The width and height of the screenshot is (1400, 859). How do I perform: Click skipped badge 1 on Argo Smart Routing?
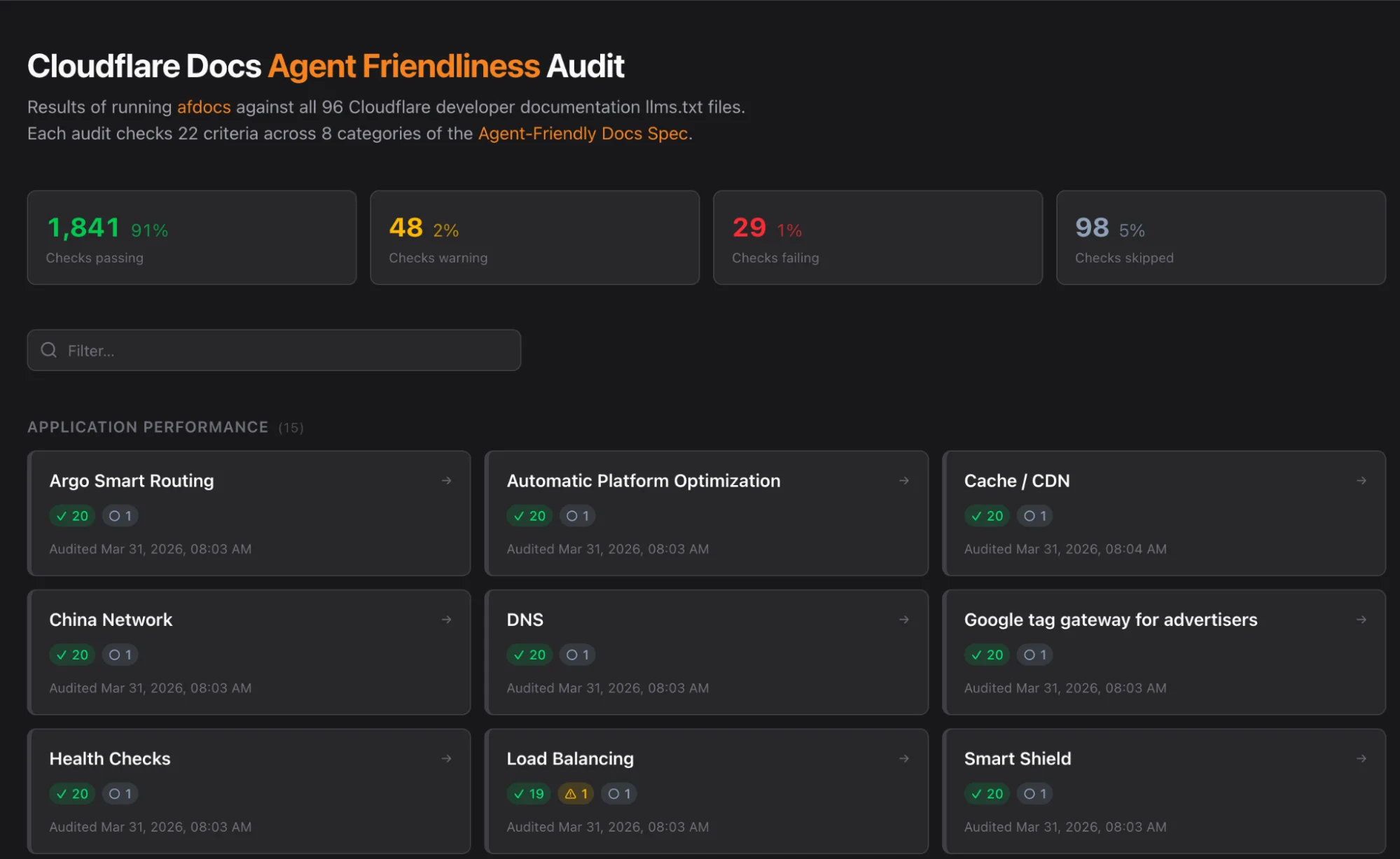[x=120, y=516]
